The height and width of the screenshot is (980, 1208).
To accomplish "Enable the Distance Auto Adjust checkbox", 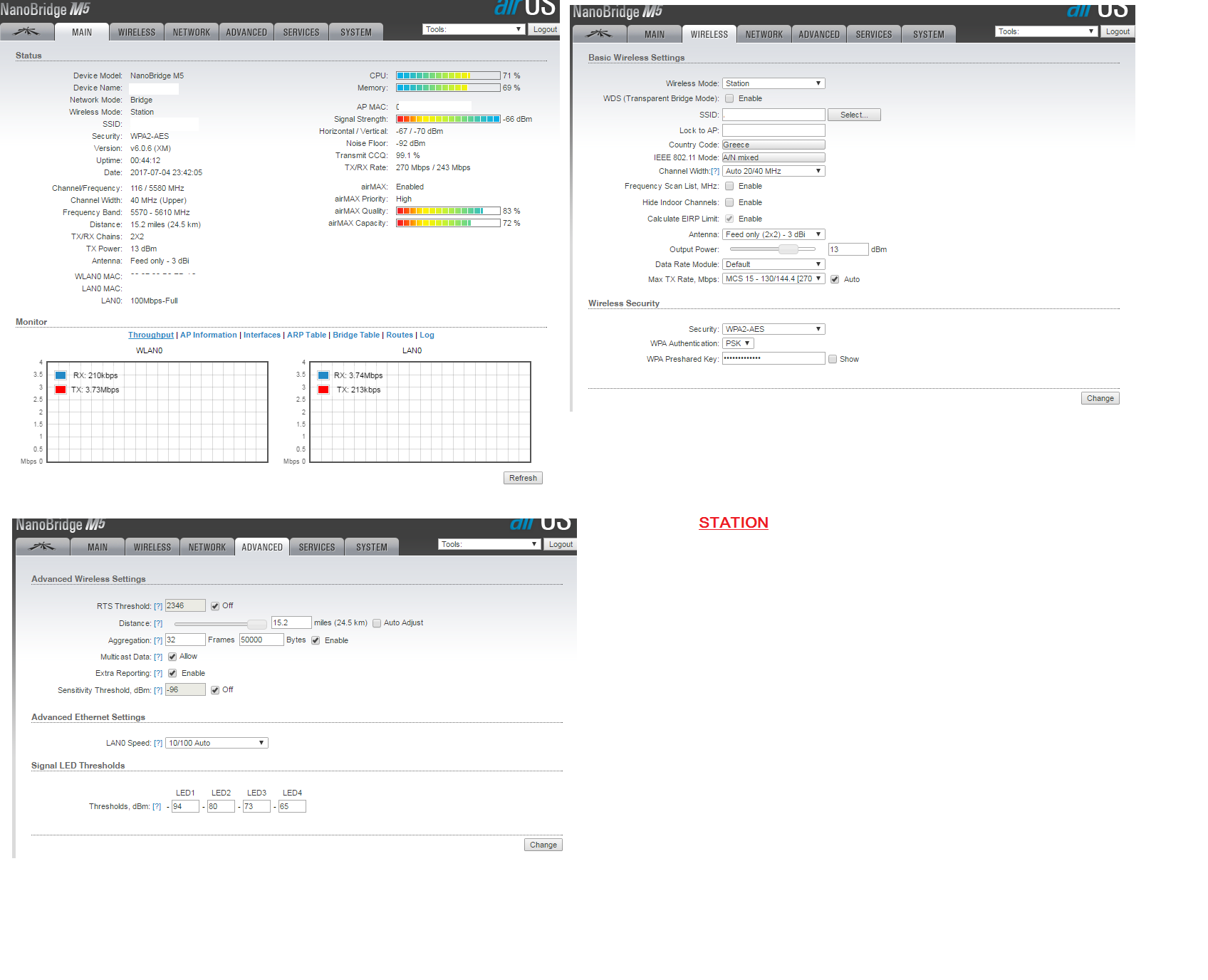I will 377,623.
